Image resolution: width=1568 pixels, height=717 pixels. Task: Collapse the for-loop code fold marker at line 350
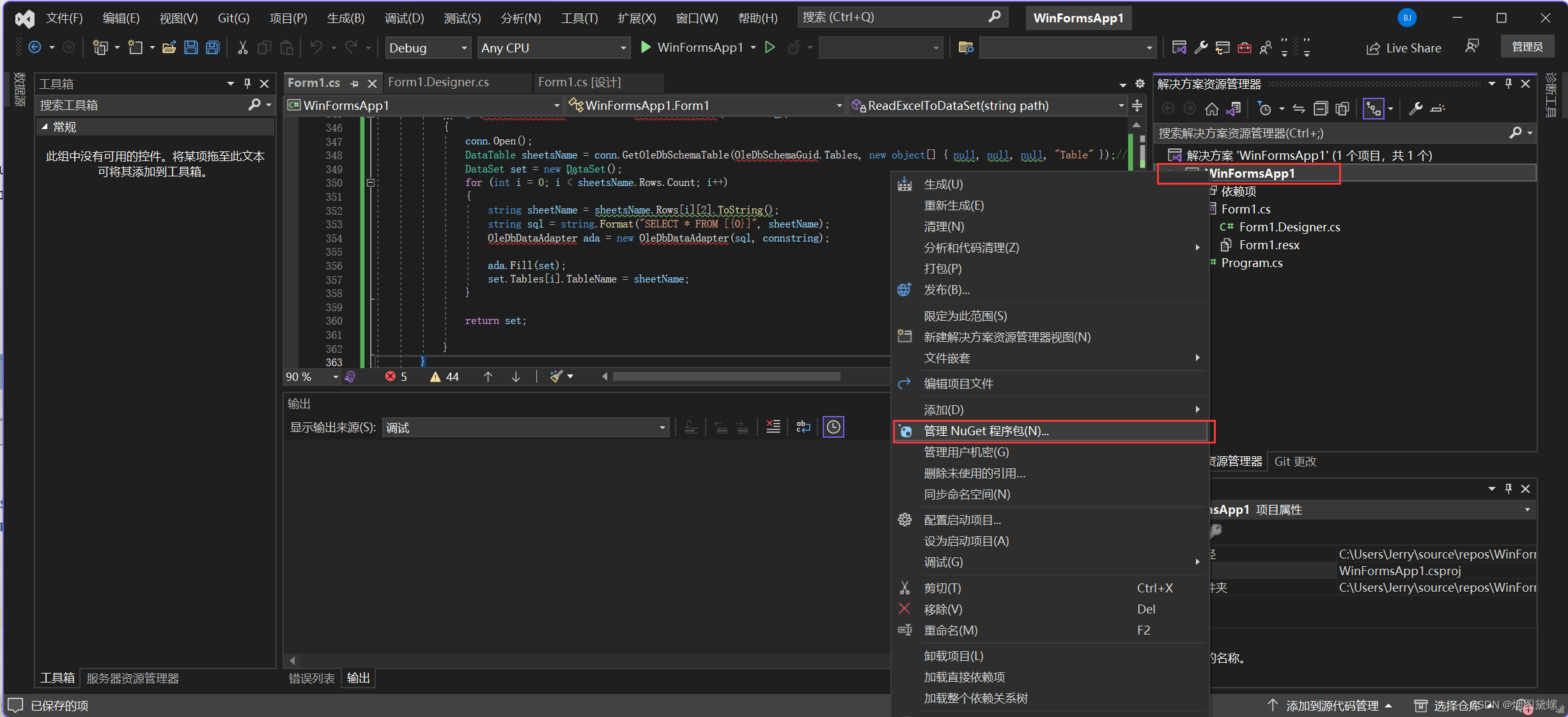click(370, 183)
